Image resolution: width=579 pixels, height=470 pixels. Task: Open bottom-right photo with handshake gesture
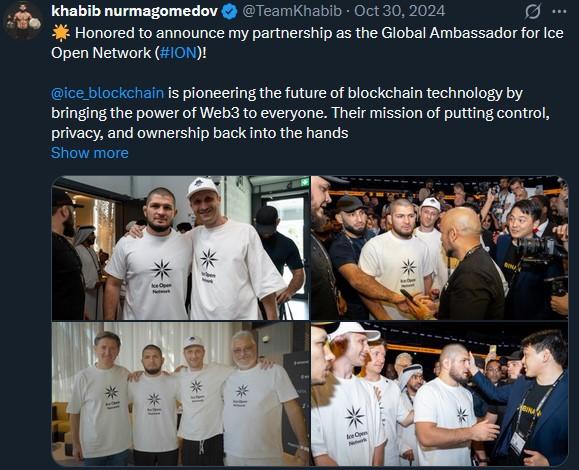(439, 394)
